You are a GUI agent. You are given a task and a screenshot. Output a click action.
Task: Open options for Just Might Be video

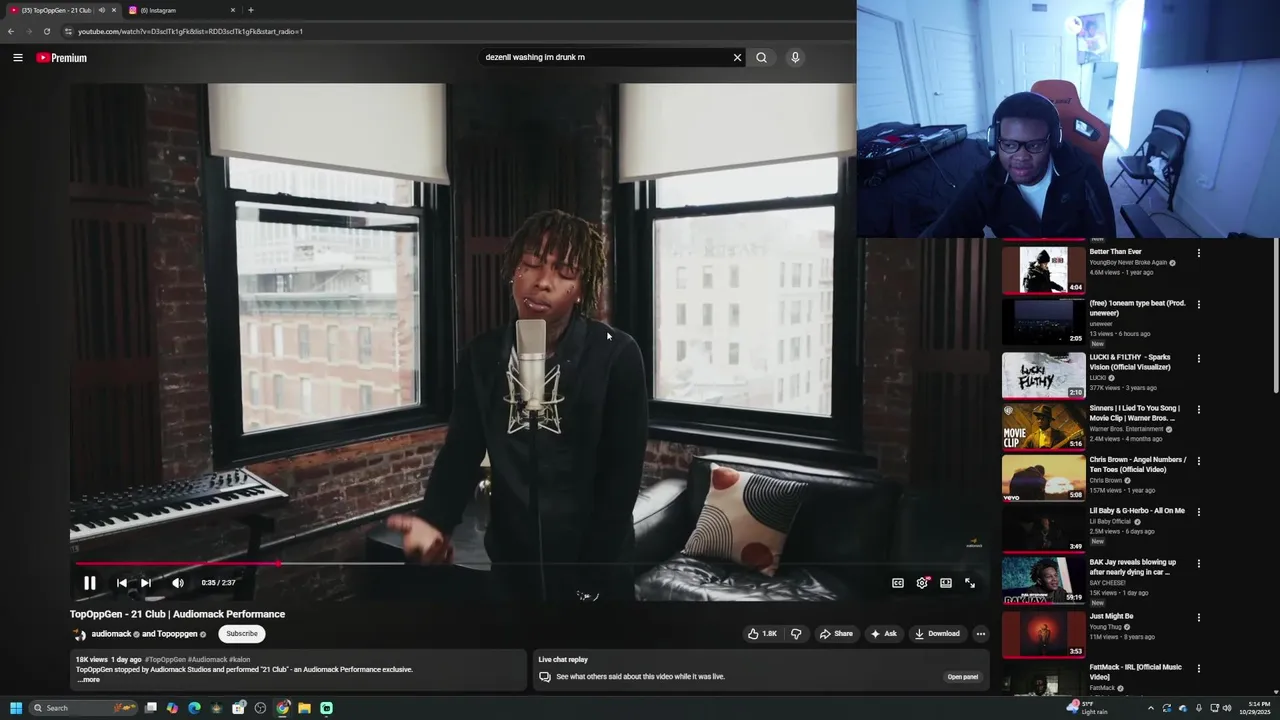pos(1198,617)
